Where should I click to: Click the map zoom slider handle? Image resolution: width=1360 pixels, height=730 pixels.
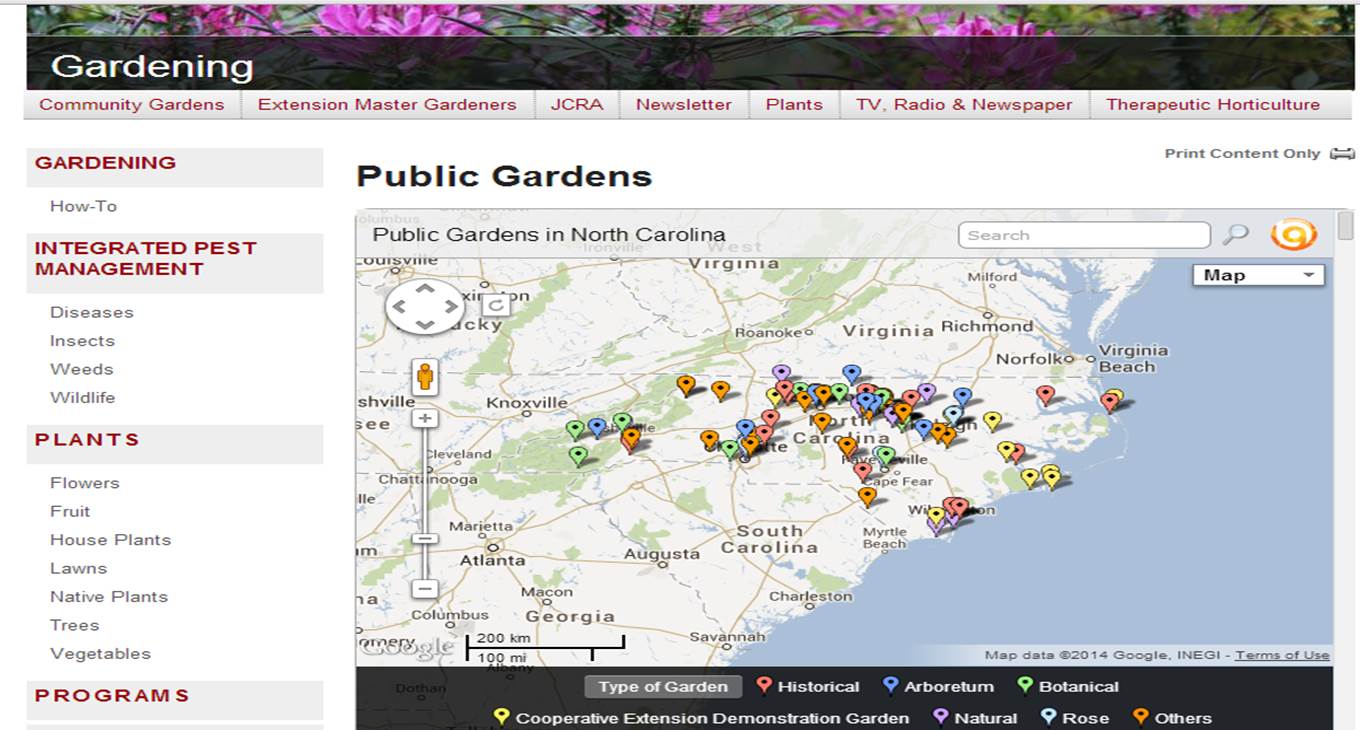click(425, 538)
